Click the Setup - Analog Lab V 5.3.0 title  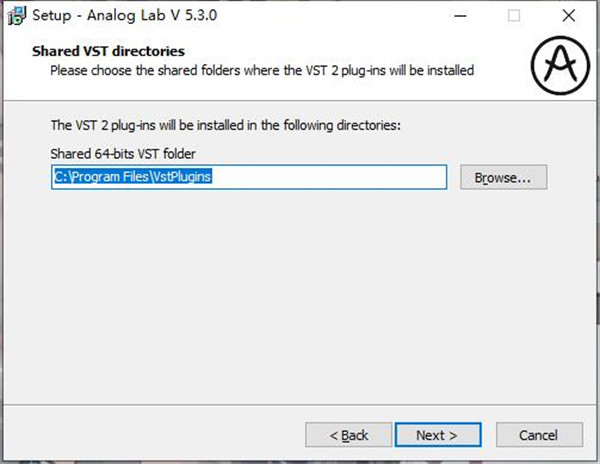125,15
